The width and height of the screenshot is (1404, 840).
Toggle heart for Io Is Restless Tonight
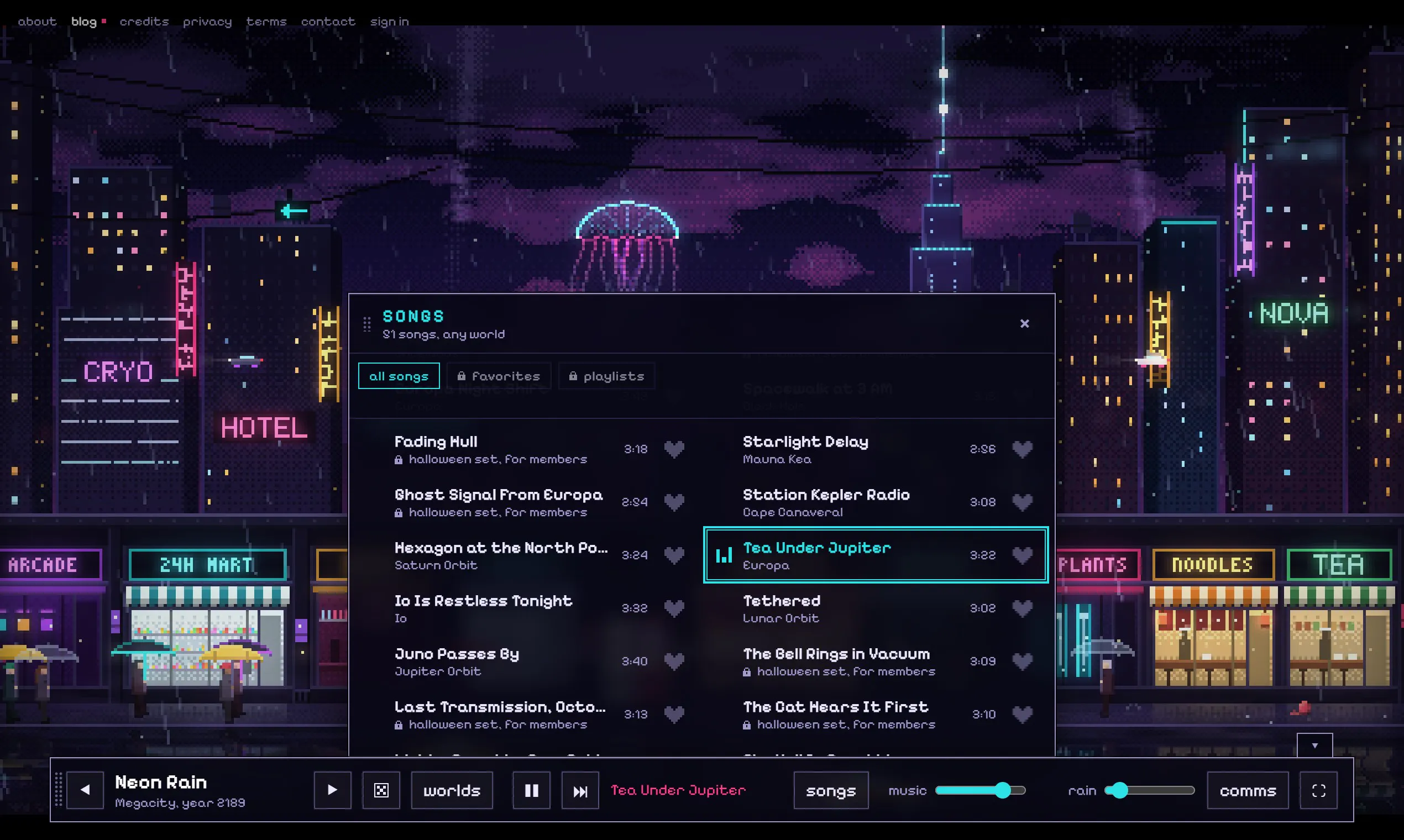click(674, 608)
